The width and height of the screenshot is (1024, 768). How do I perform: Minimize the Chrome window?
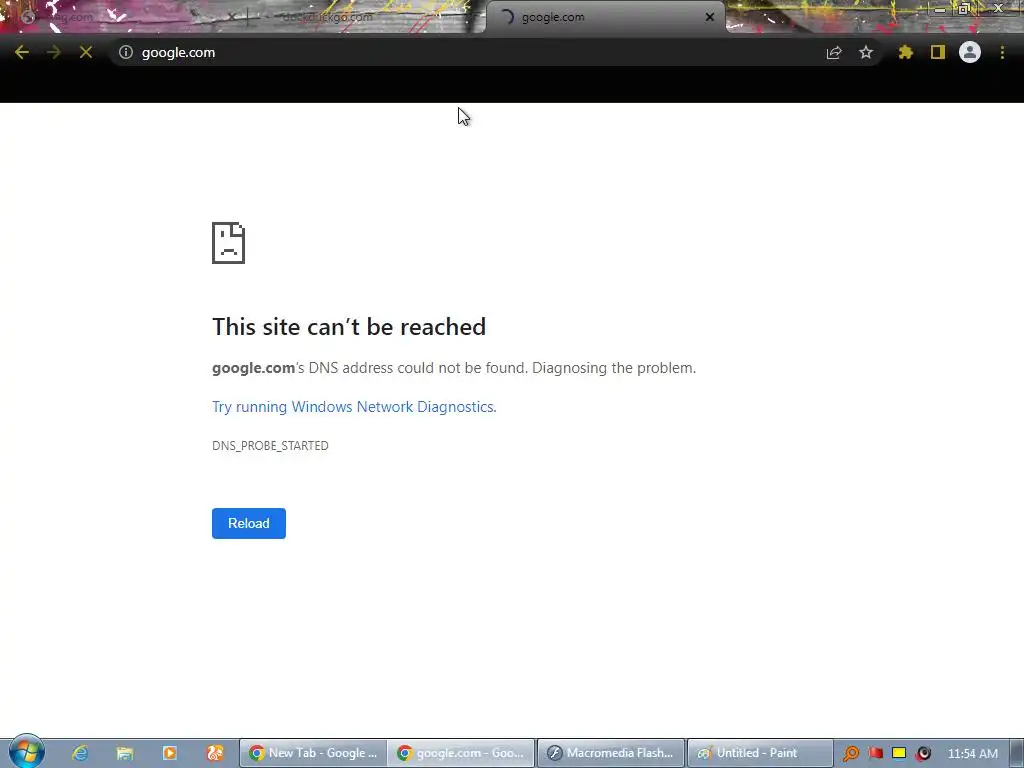[940, 9]
